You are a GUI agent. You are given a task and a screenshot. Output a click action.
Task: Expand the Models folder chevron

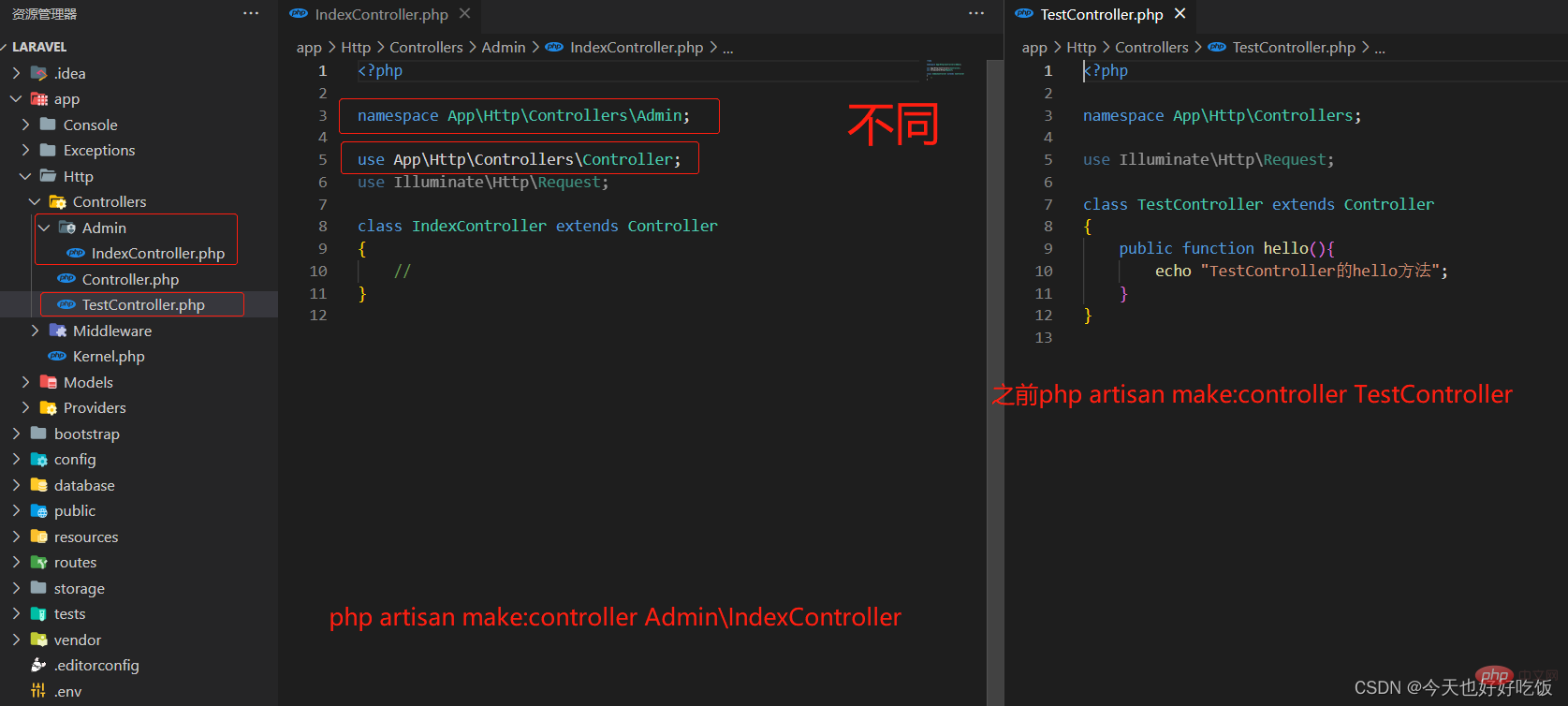tap(25, 382)
